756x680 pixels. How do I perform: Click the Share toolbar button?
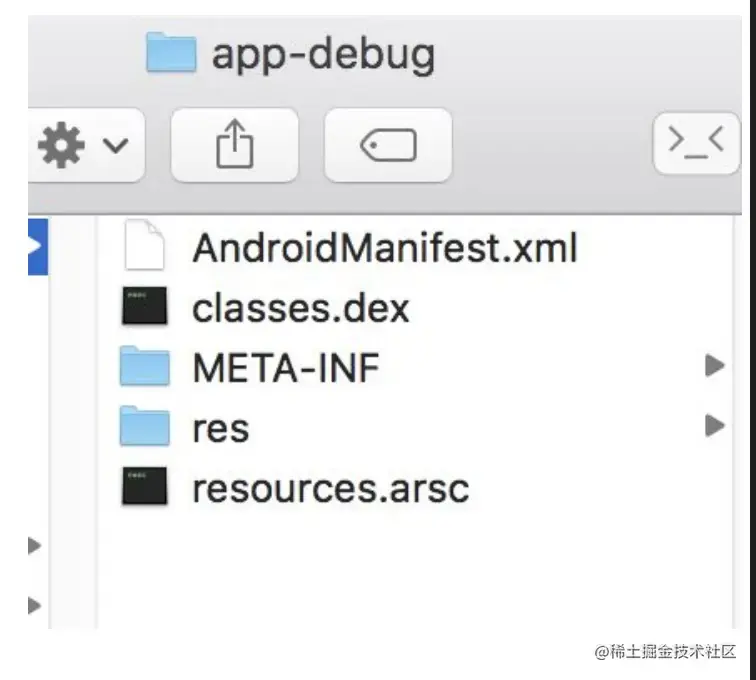pyautogui.click(x=234, y=145)
